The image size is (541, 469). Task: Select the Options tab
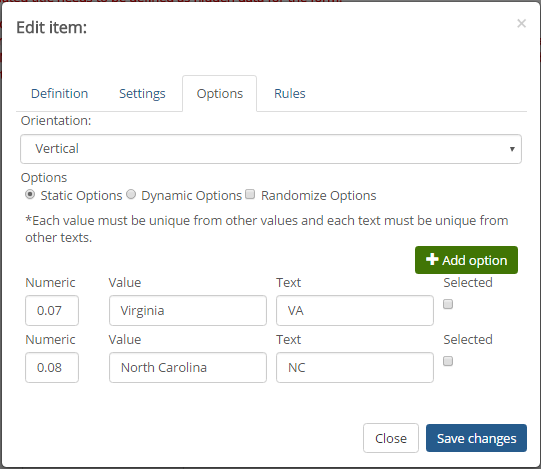(219, 94)
